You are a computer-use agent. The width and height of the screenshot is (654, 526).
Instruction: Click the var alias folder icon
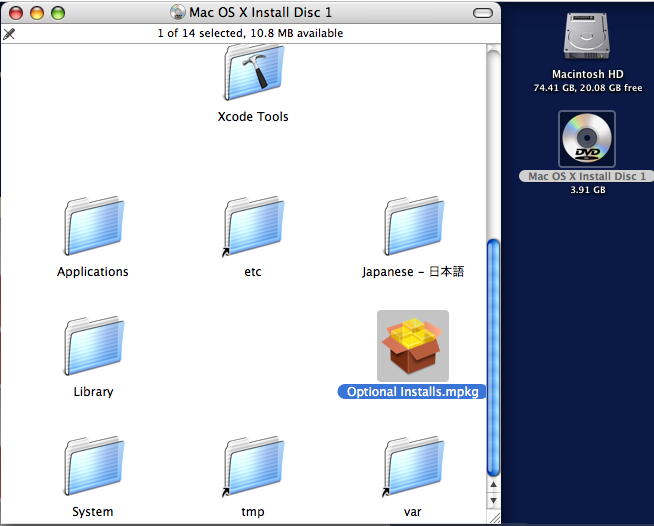coord(413,466)
